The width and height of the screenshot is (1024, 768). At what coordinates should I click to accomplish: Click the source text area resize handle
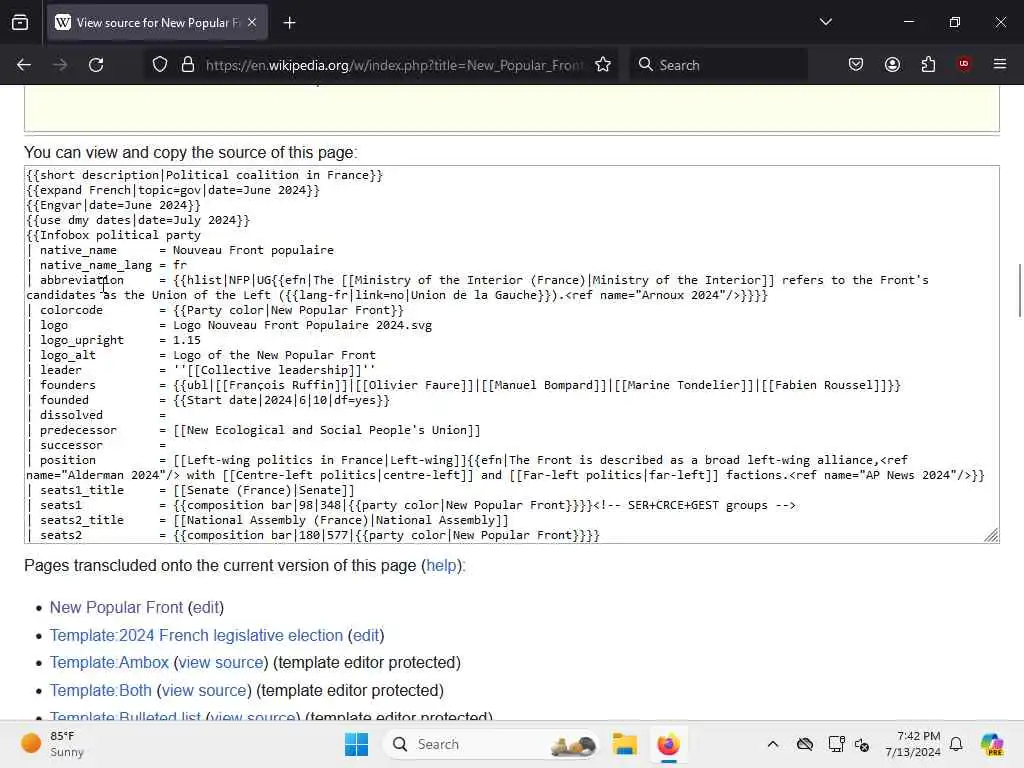[x=991, y=535]
